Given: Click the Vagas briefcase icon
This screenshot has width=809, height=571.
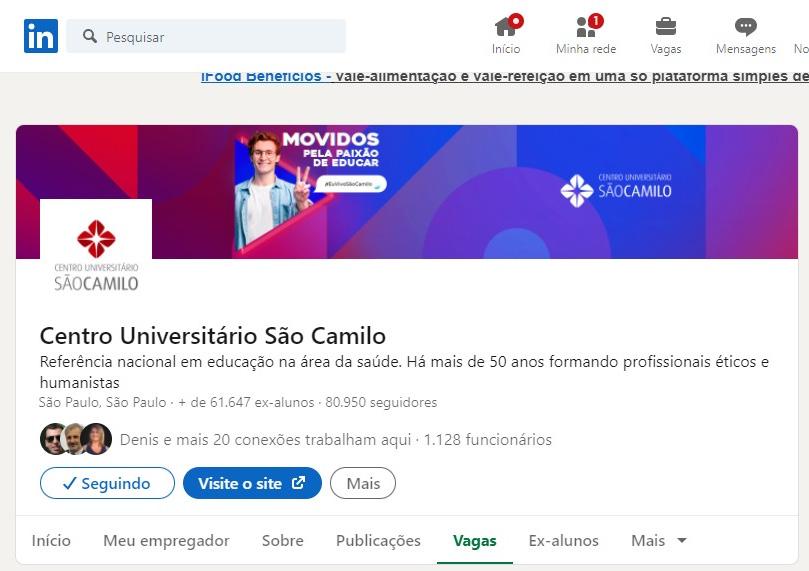Looking at the screenshot, I should click(x=666, y=26).
